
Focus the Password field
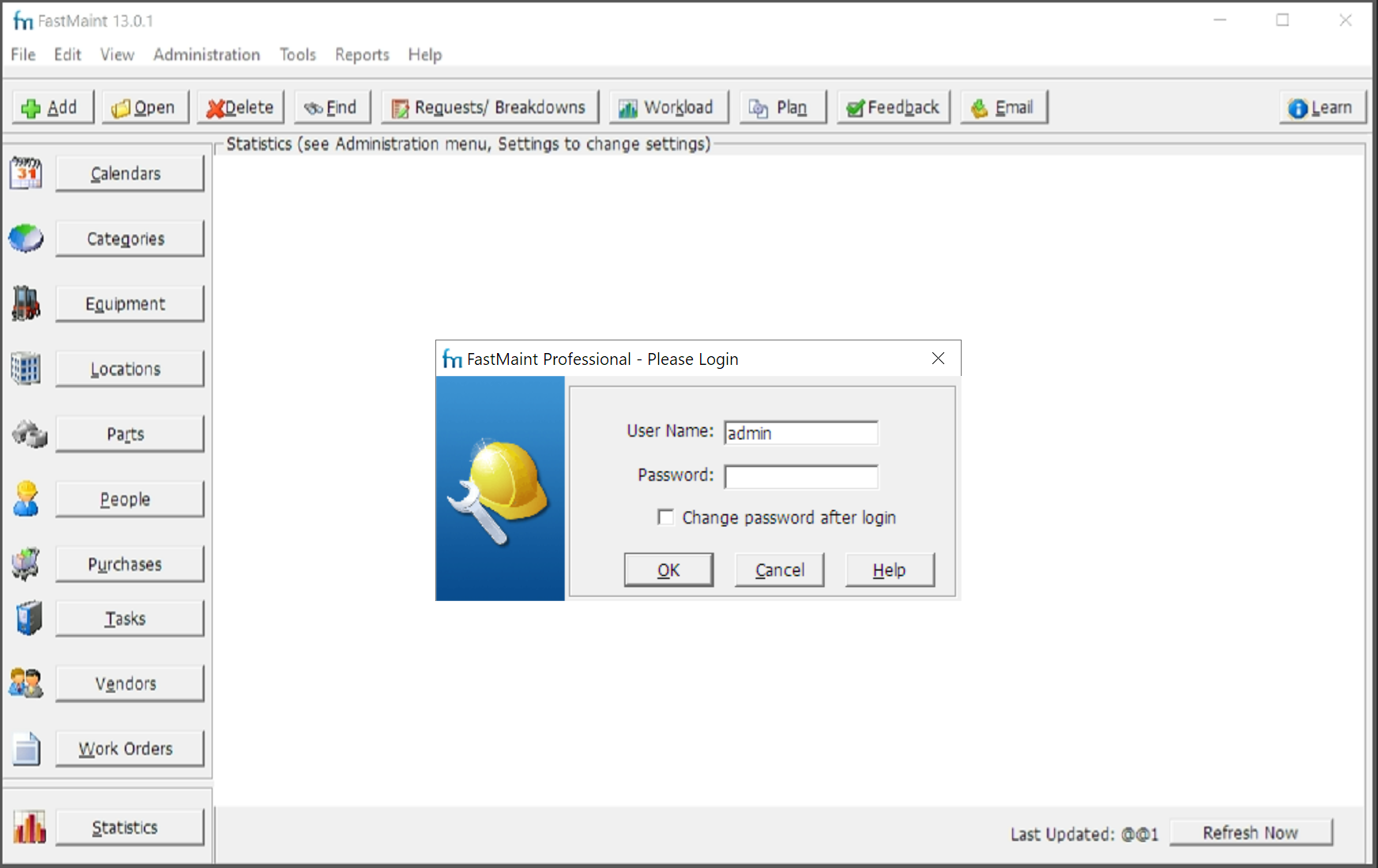tap(801, 476)
